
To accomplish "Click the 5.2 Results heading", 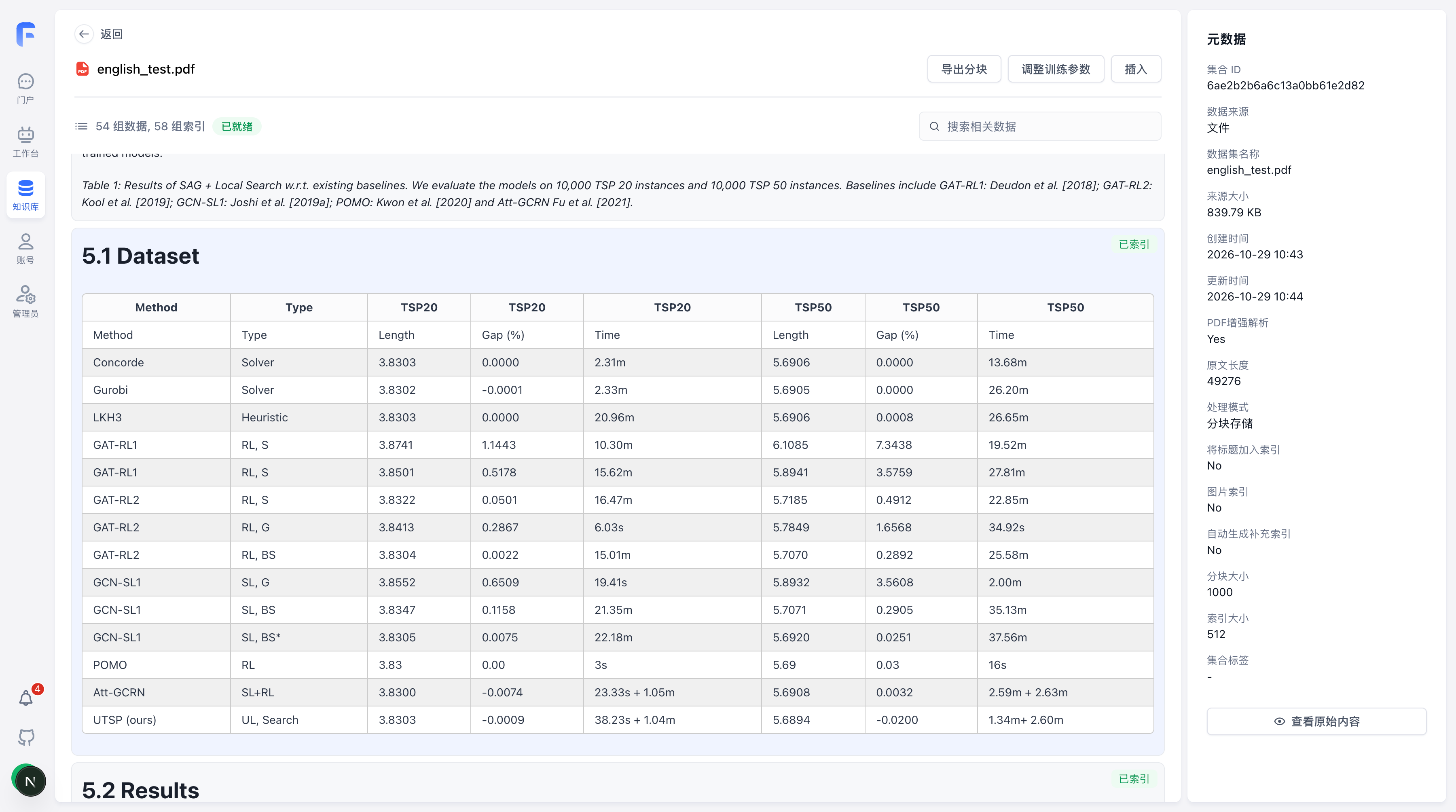I will click(x=140, y=790).
